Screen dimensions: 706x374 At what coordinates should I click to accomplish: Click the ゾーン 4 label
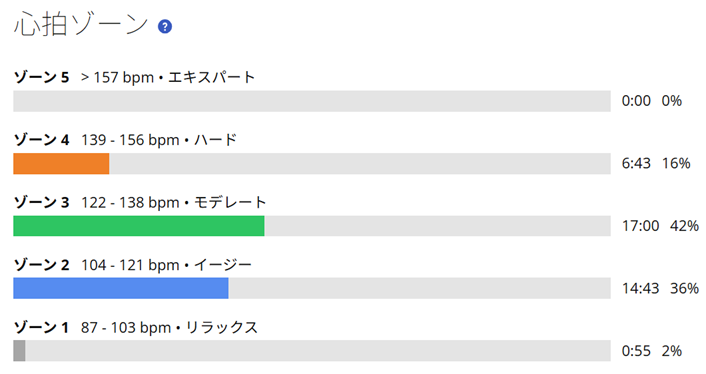(x=41, y=140)
